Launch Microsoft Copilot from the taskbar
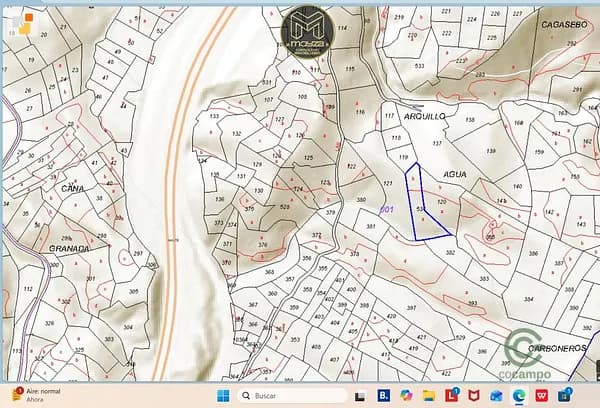Screen dimensions: 600x408 (x=406, y=395)
